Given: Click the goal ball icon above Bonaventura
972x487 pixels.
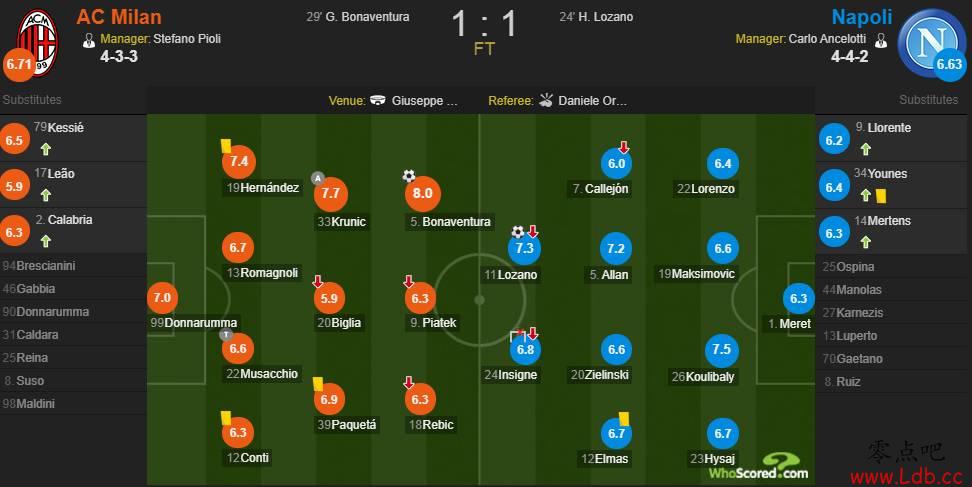Looking at the screenshot, I should coord(409,176).
